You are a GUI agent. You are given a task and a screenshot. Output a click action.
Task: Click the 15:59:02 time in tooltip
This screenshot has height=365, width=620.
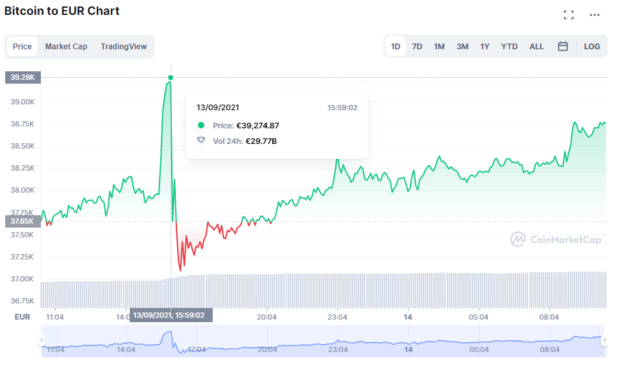point(342,108)
